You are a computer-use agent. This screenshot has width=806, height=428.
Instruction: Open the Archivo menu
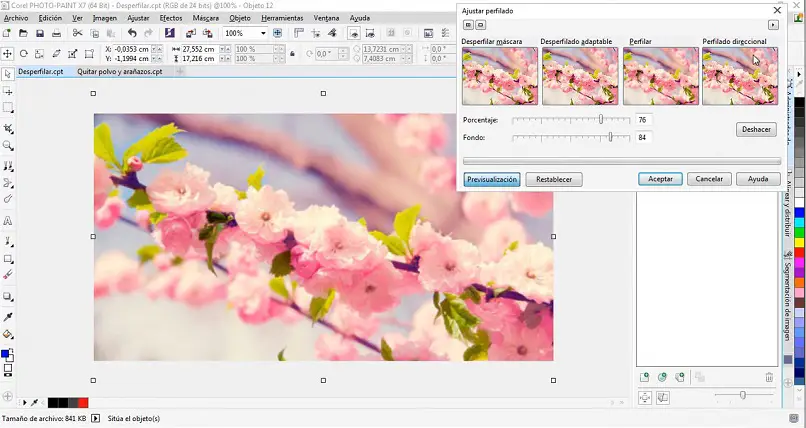pos(16,18)
